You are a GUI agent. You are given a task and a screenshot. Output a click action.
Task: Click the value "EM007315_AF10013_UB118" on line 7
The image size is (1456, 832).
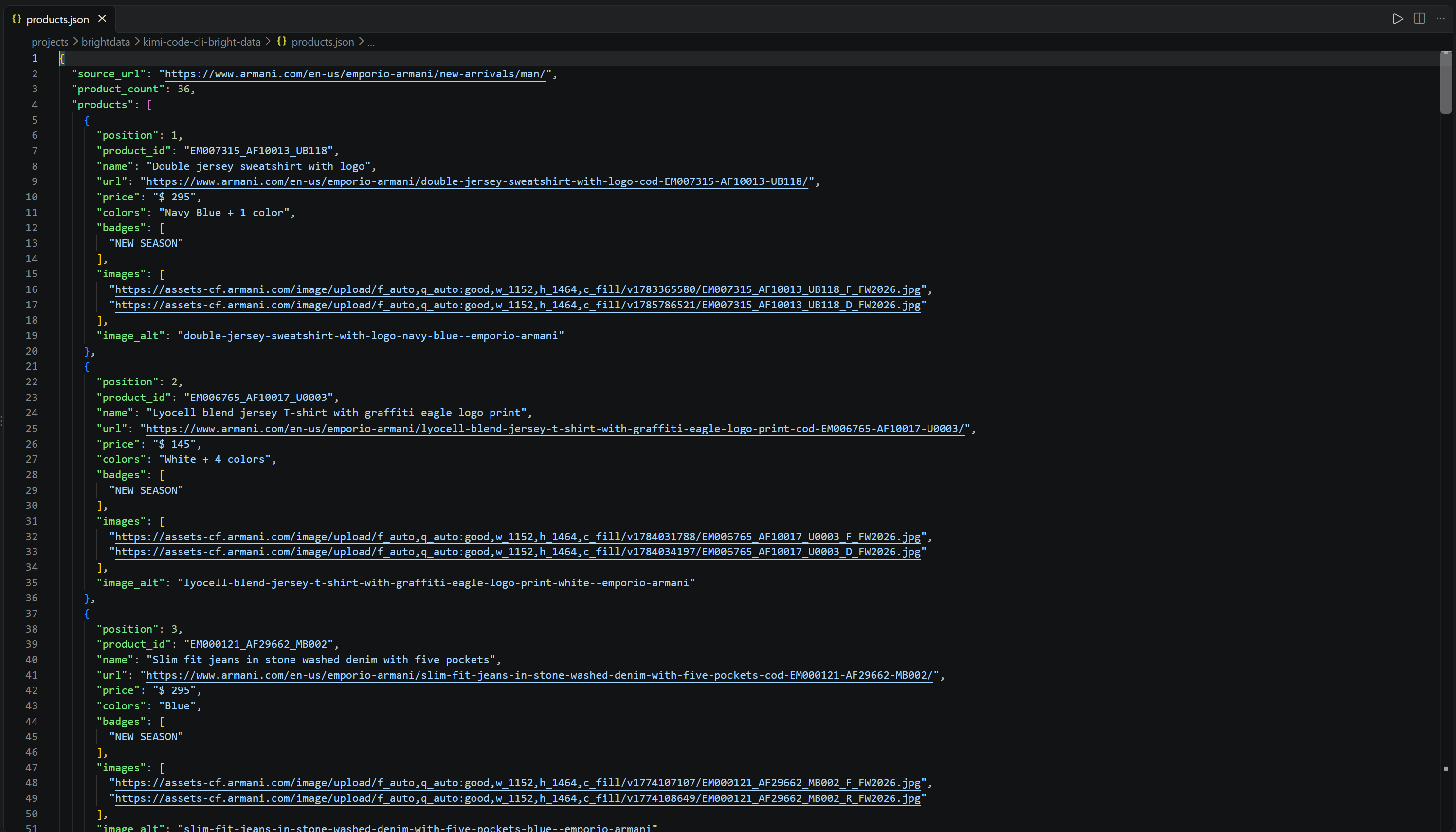pyautogui.click(x=258, y=151)
